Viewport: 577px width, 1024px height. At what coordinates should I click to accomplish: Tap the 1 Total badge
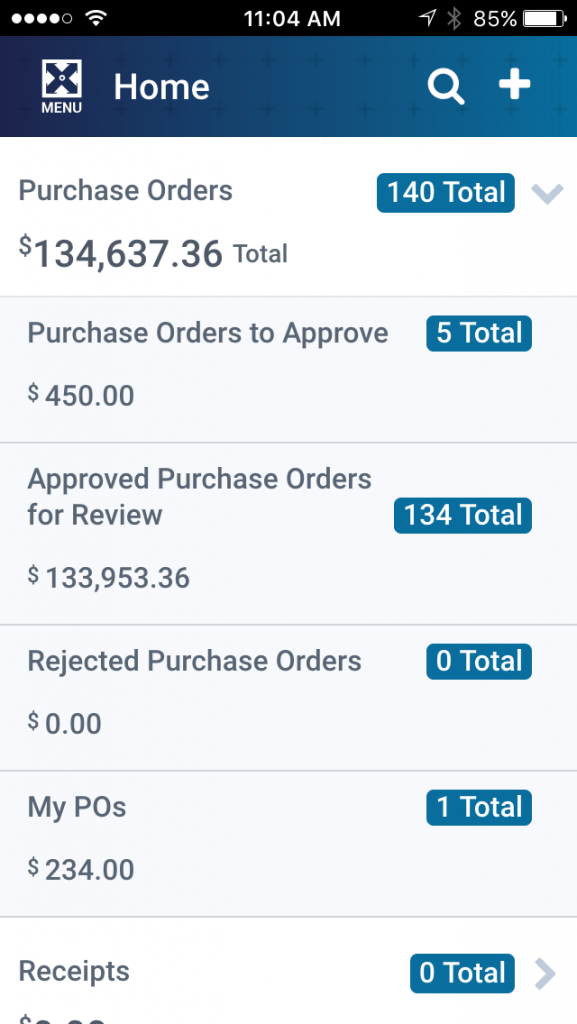coord(479,807)
